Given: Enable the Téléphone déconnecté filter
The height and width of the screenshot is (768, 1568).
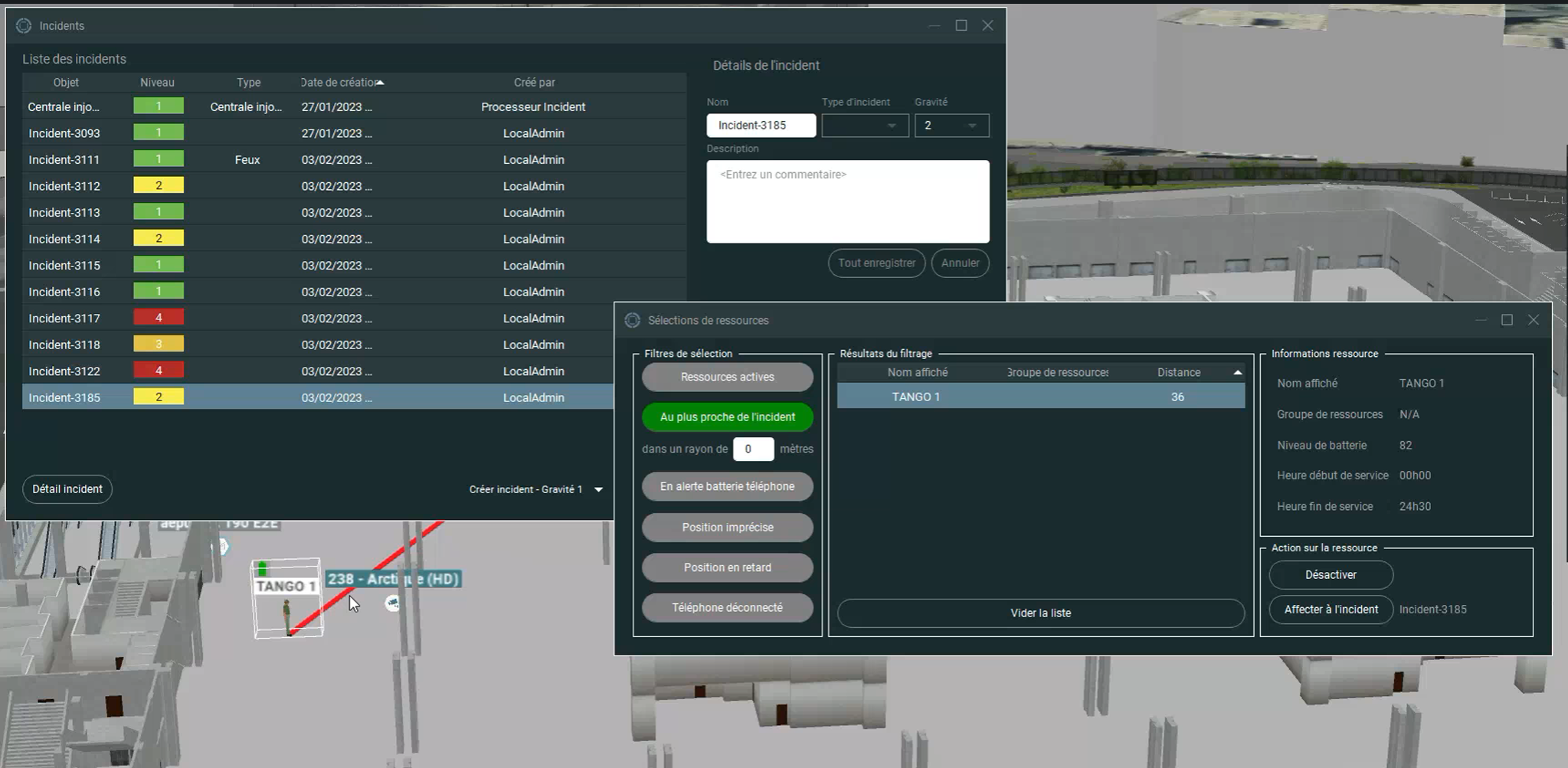Looking at the screenshot, I should click(x=726, y=607).
